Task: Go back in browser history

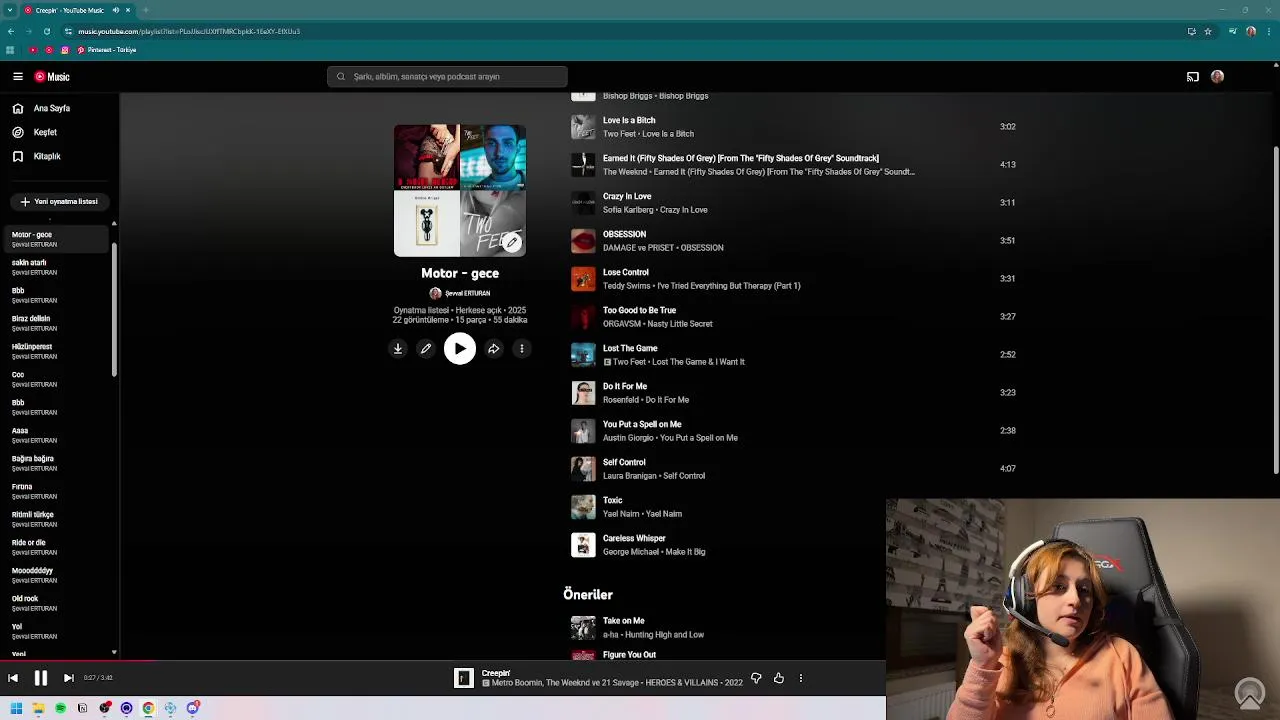Action: 10,31
